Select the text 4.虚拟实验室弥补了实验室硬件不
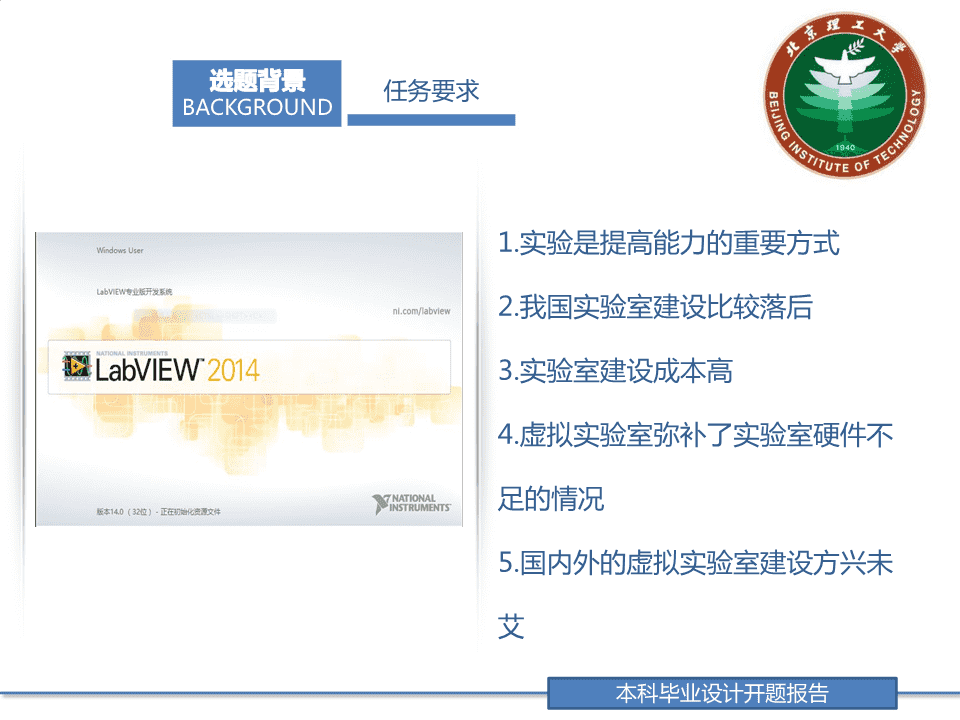960x720 pixels. [695, 435]
